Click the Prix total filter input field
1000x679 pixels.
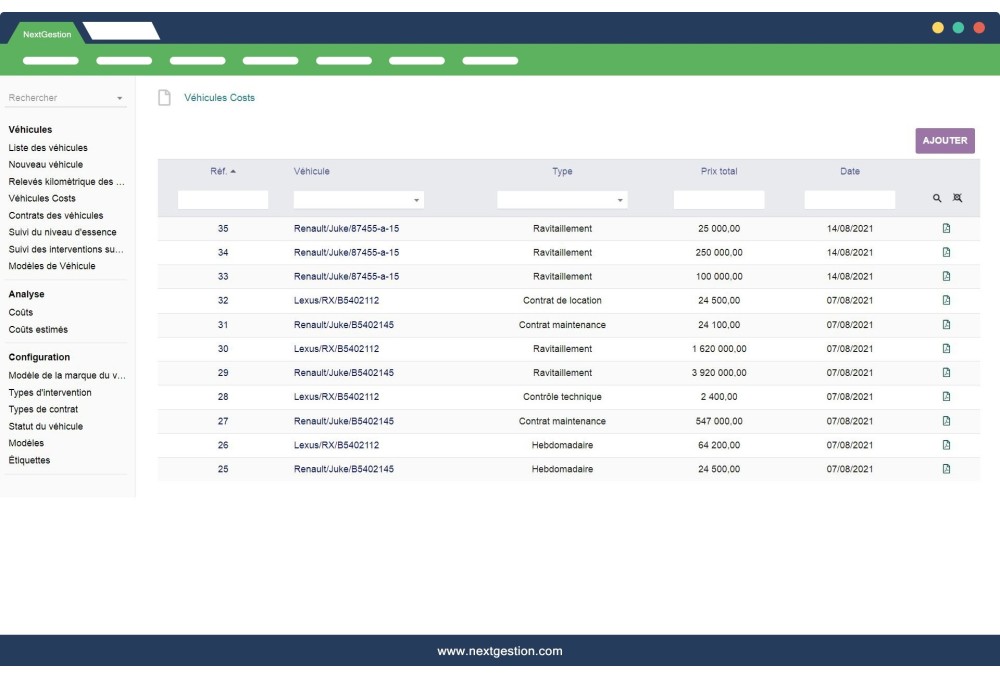click(x=718, y=200)
